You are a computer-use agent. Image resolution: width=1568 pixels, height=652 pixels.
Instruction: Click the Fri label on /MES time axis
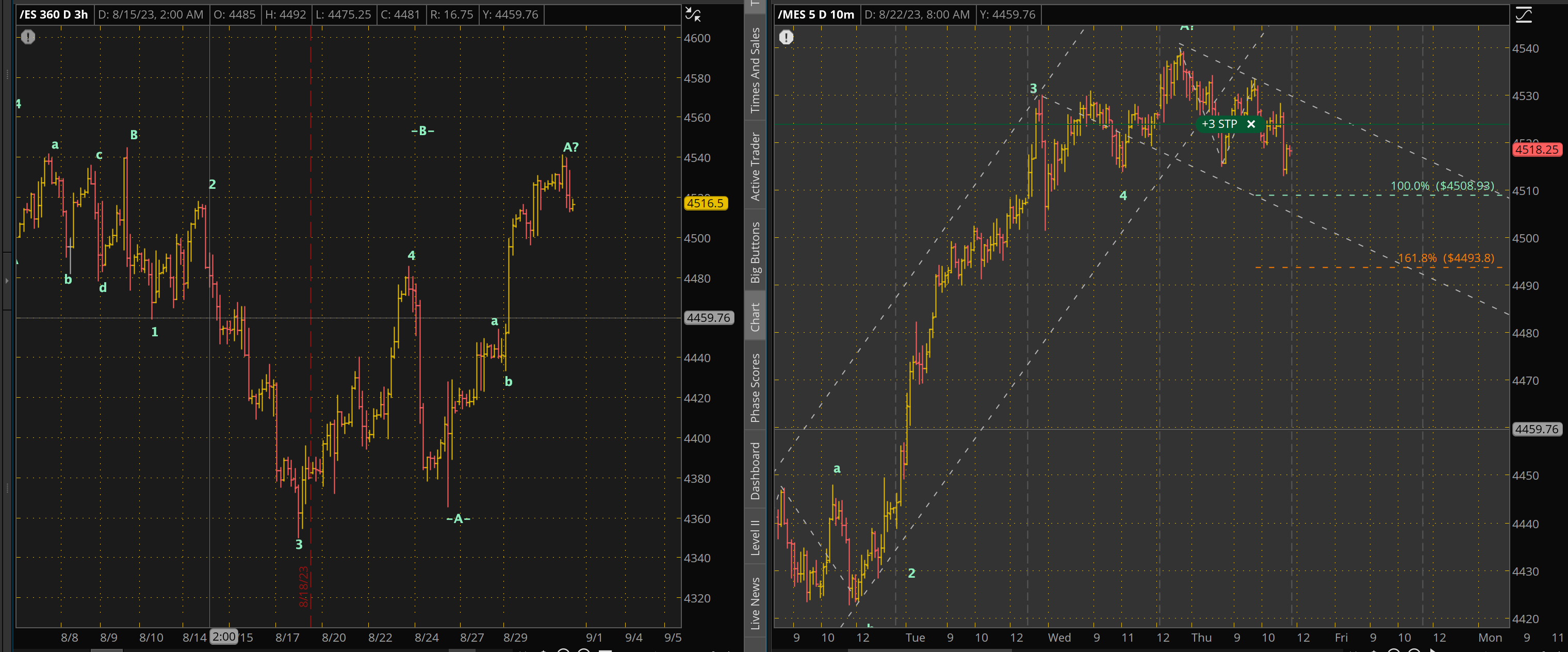[x=1341, y=638]
